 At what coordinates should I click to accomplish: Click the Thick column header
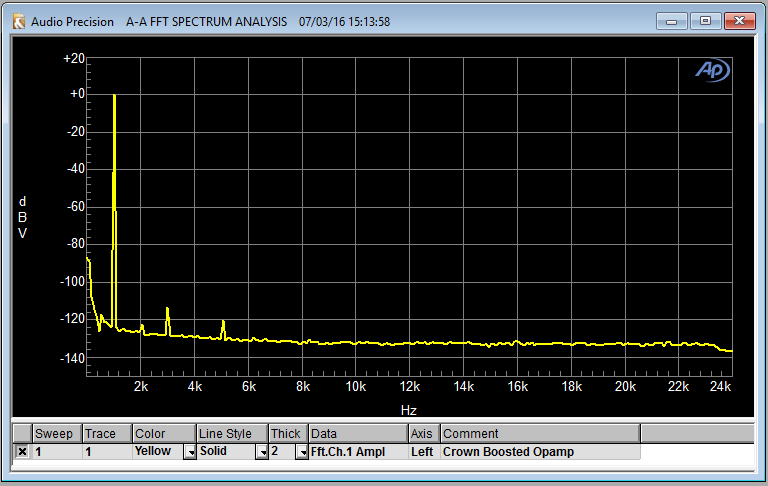(x=288, y=434)
